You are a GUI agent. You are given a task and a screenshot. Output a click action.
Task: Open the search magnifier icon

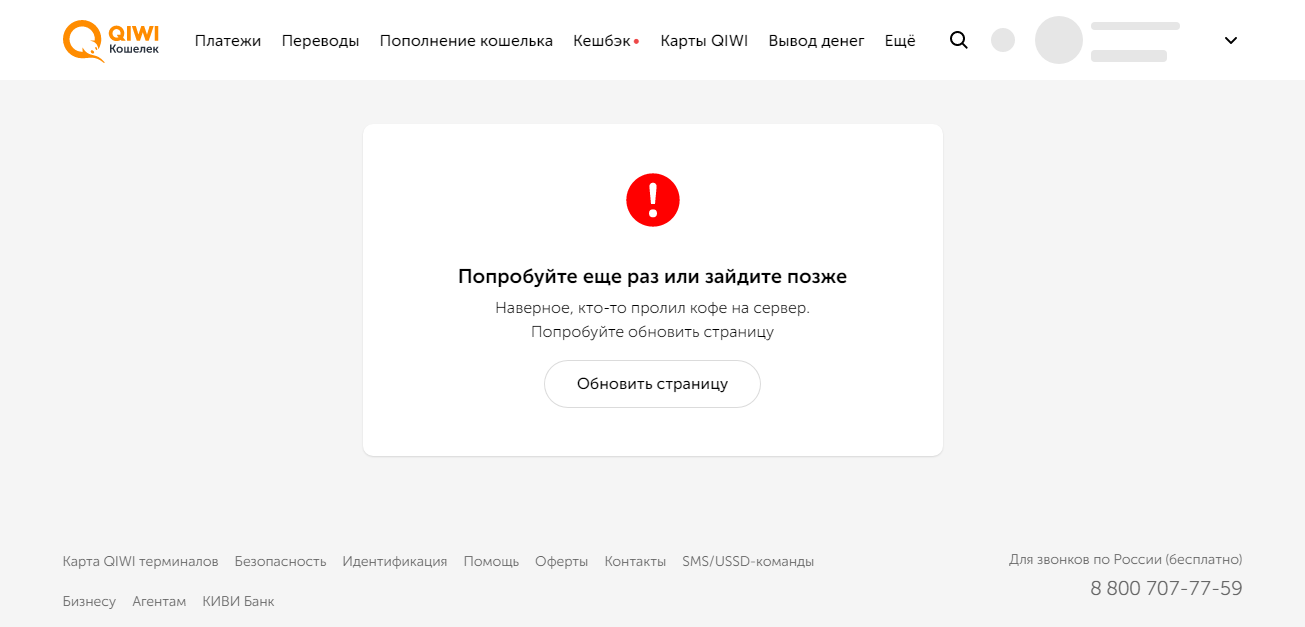pyautogui.click(x=958, y=41)
